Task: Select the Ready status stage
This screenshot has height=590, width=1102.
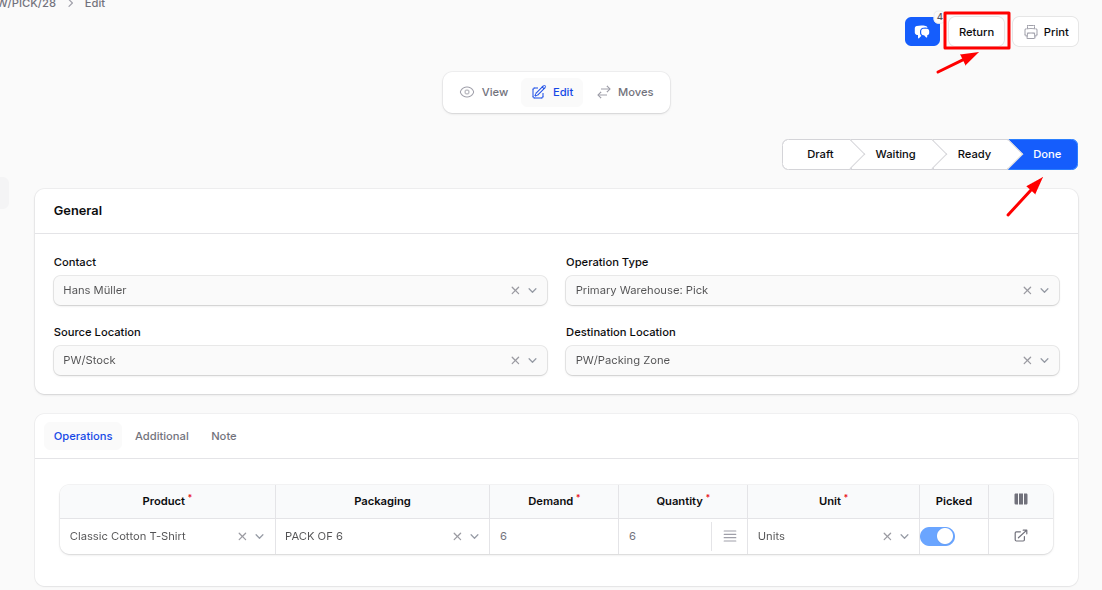Action: pyautogui.click(x=973, y=154)
